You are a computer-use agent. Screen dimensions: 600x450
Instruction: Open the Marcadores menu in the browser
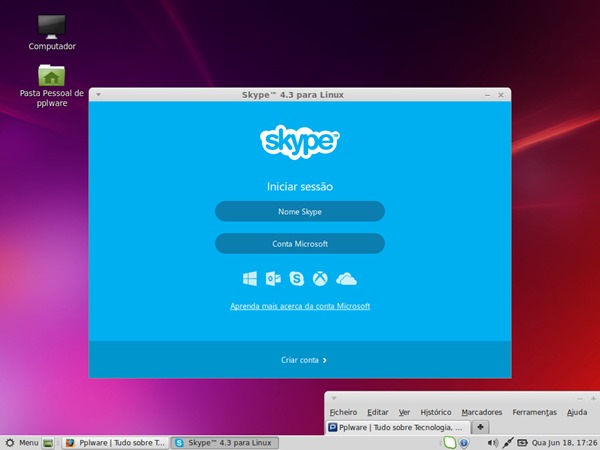[482, 412]
